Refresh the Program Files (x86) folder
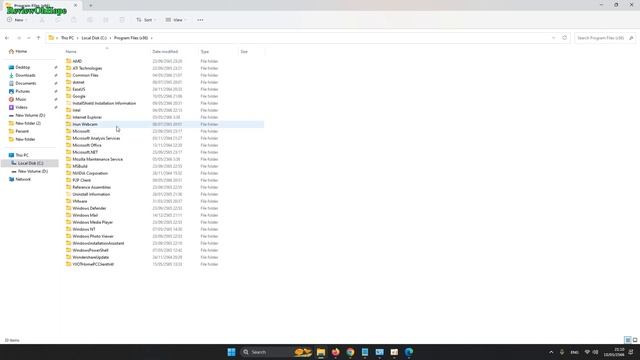The width and height of the screenshot is (640, 360). tap(564, 38)
